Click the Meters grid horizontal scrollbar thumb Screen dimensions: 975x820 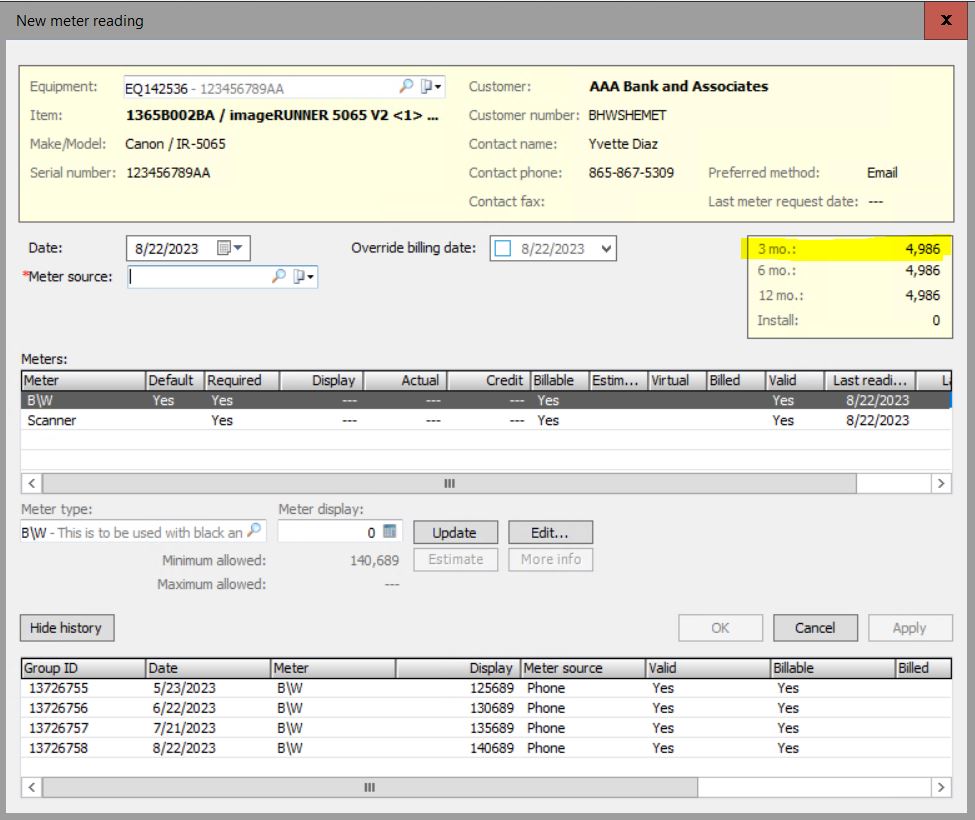449,483
